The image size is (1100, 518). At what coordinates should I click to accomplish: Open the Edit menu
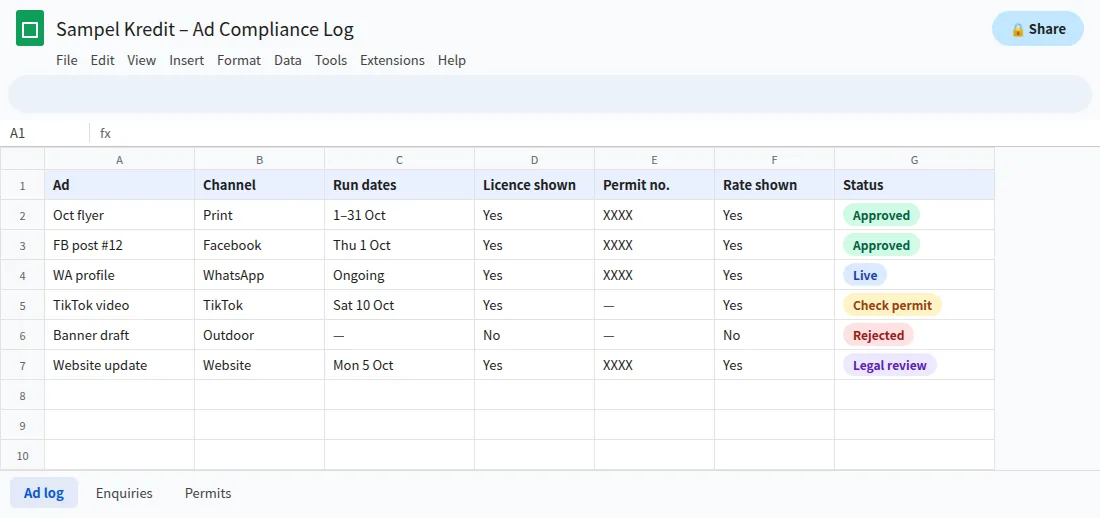[x=102, y=60]
